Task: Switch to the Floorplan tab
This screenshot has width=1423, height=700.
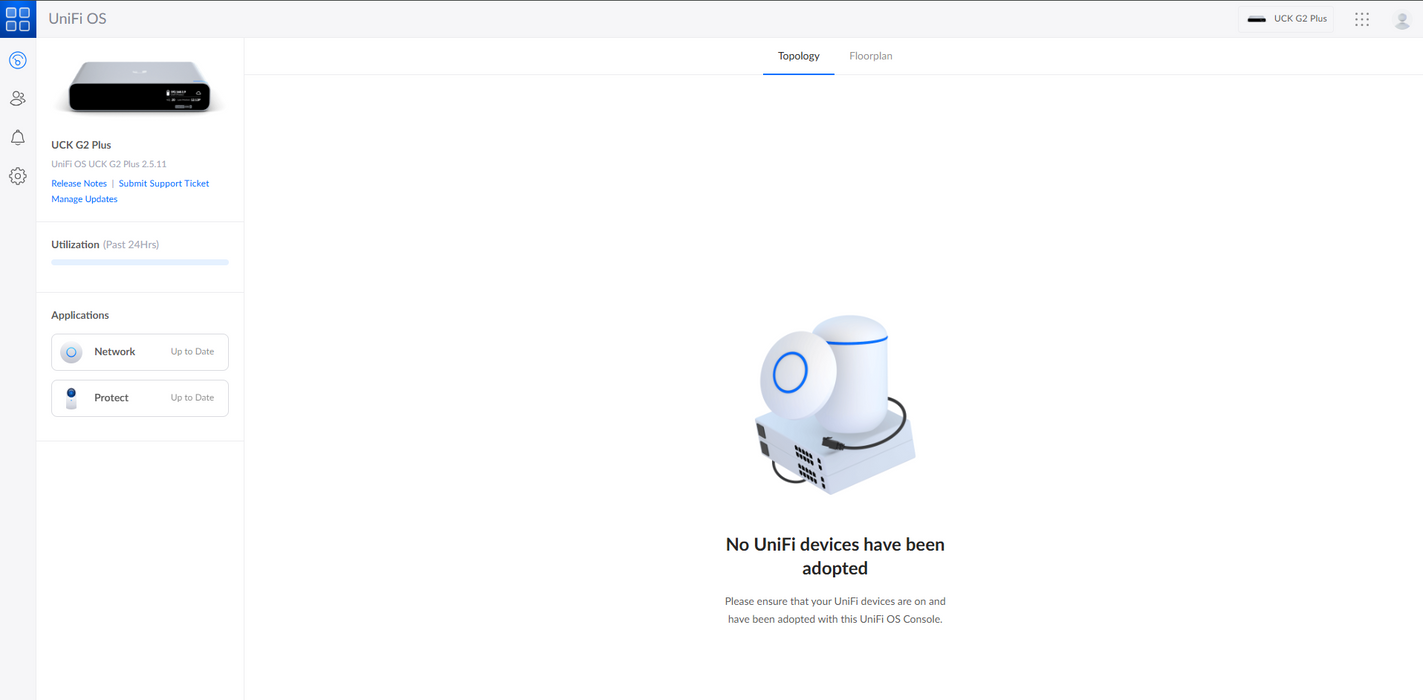Action: point(870,56)
